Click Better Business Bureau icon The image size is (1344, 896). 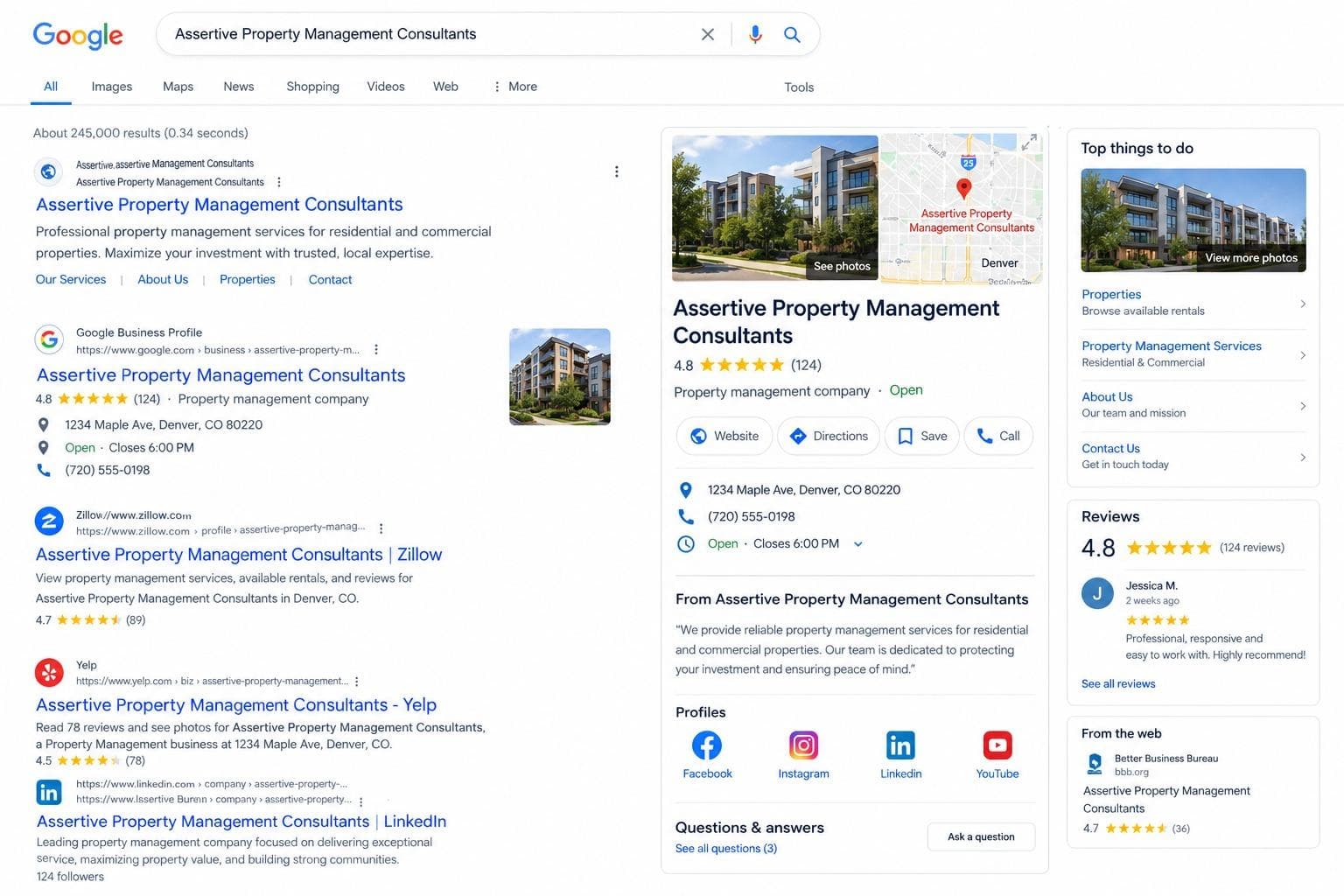[x=1095, y=764]
